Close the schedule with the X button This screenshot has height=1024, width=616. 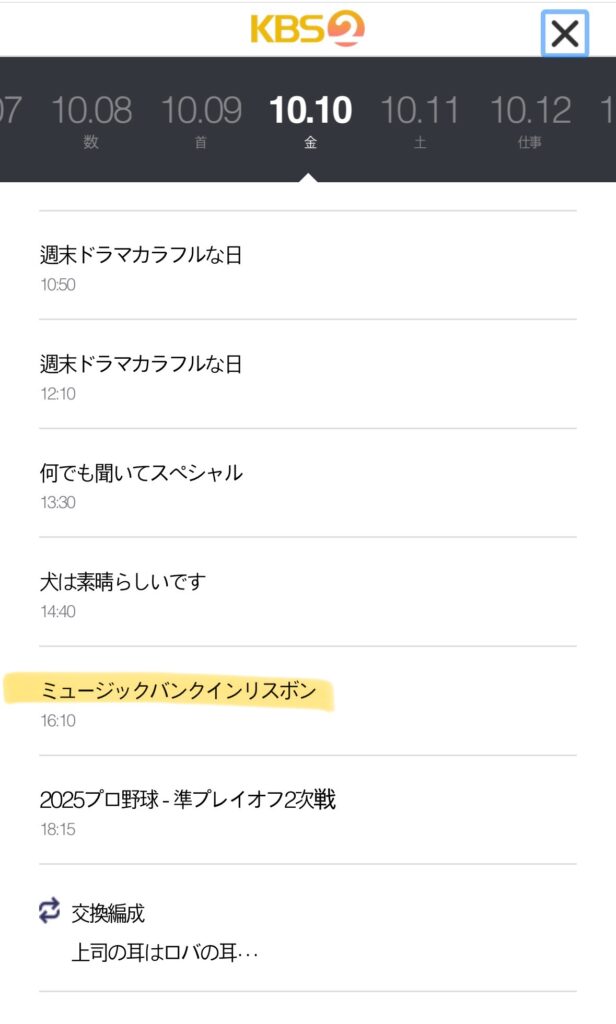565,34
